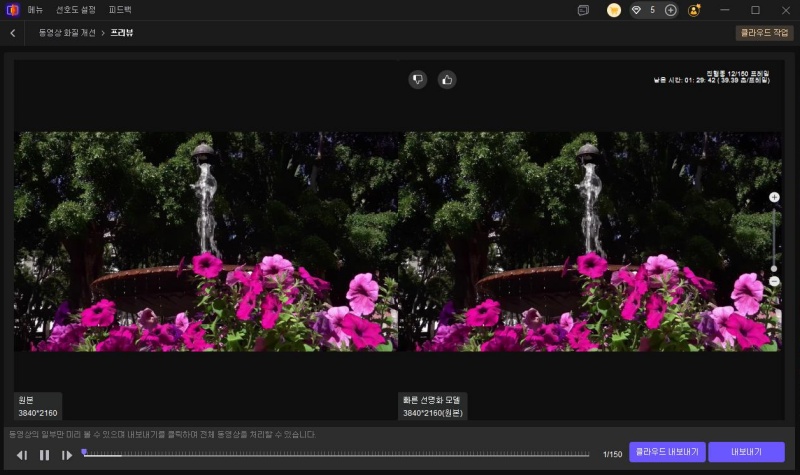Click the thumbs up feedback icon
800x475 pixels.
(x=447, y=80)
